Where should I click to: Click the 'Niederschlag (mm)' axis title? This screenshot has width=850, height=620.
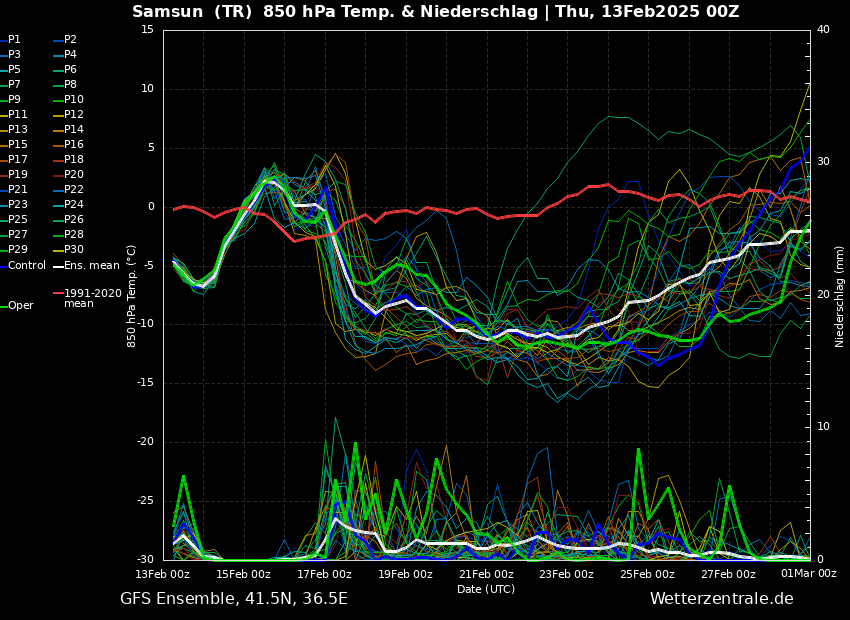point(840,297)
